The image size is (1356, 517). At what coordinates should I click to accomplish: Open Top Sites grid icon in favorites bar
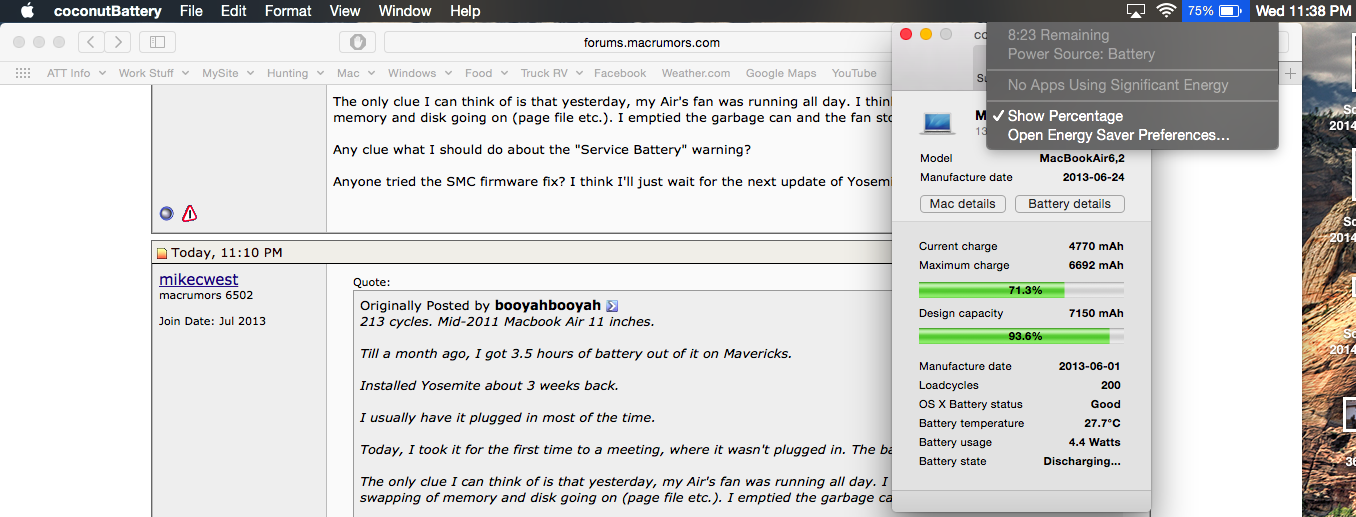(x=23, y=73)
